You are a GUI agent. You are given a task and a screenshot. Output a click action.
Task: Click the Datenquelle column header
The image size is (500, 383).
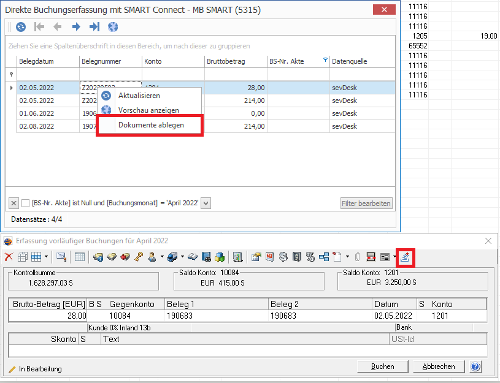362,61
